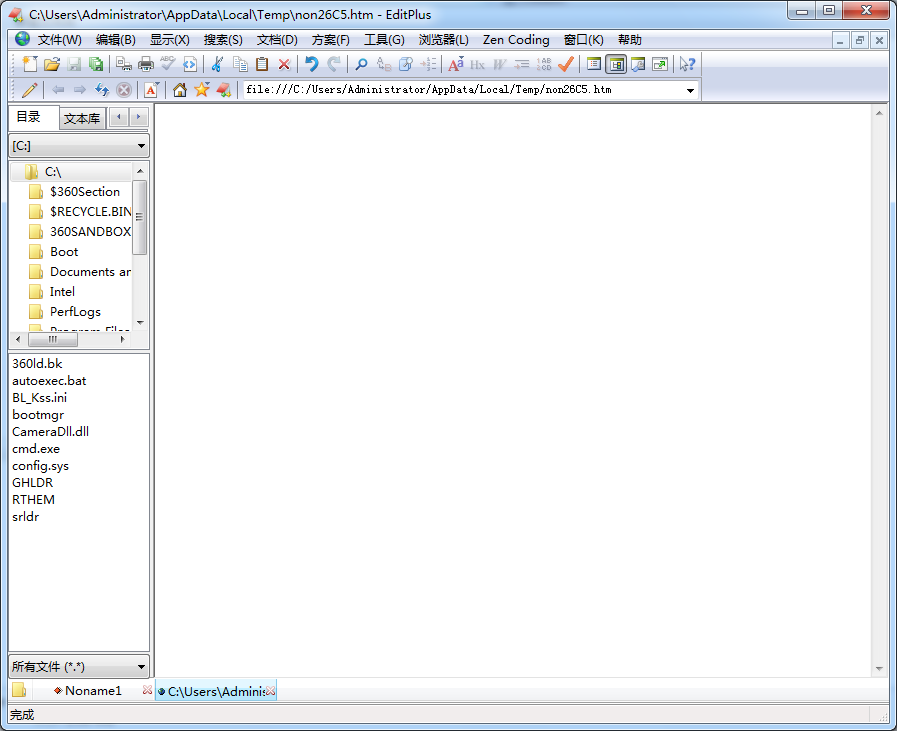
Task: Click the red check mark icon
Action: click(566, 64)
